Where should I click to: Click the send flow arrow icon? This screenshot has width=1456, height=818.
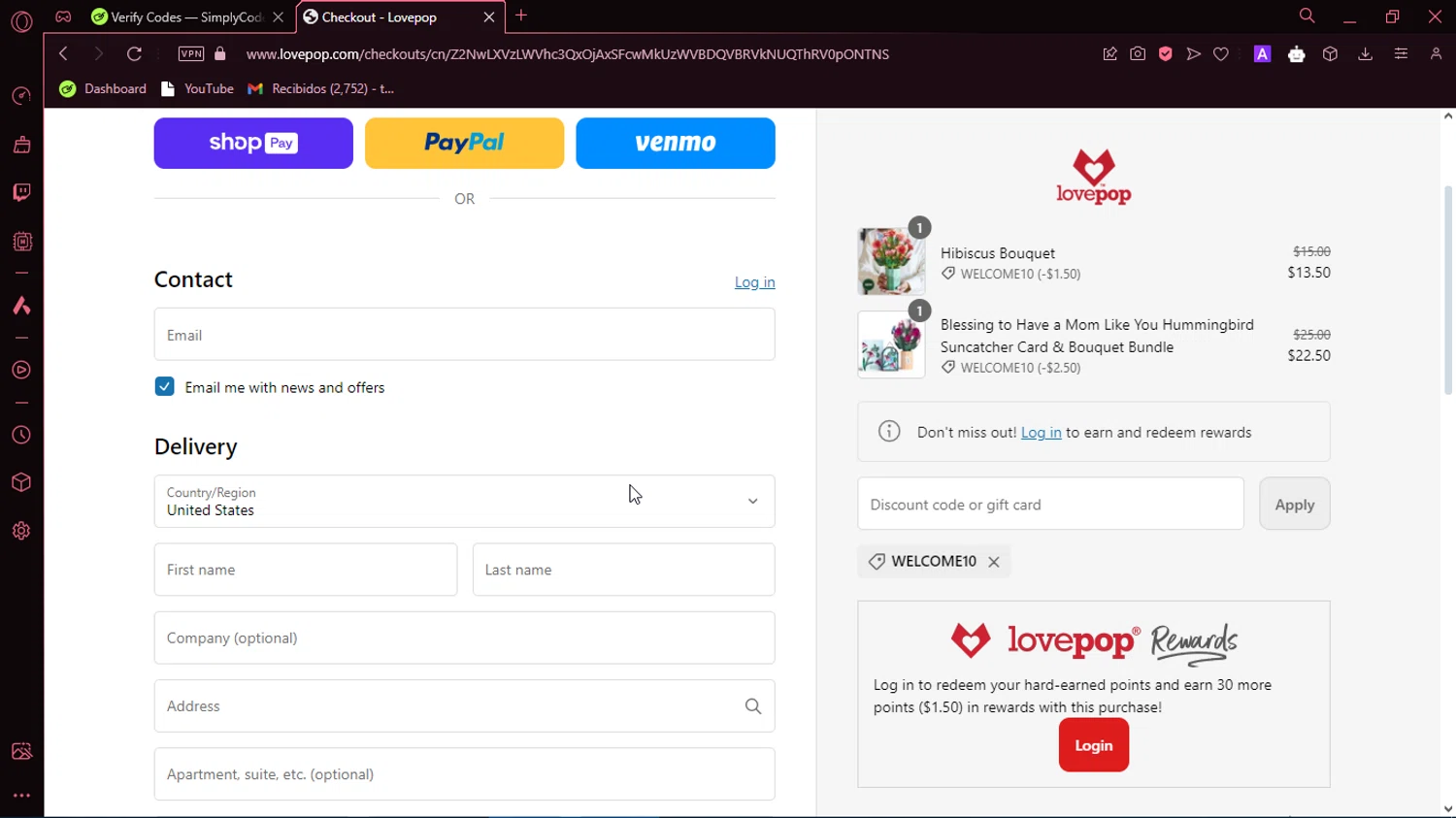(1194, 54)
